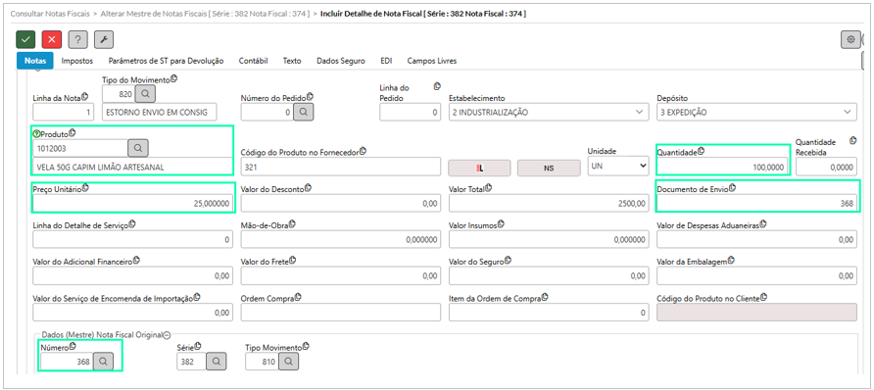Image resolution: width=874 pixels, height=390 pixels.
Task: Expand the Estabelecimento dropdown
Action: tap(548, 112)
